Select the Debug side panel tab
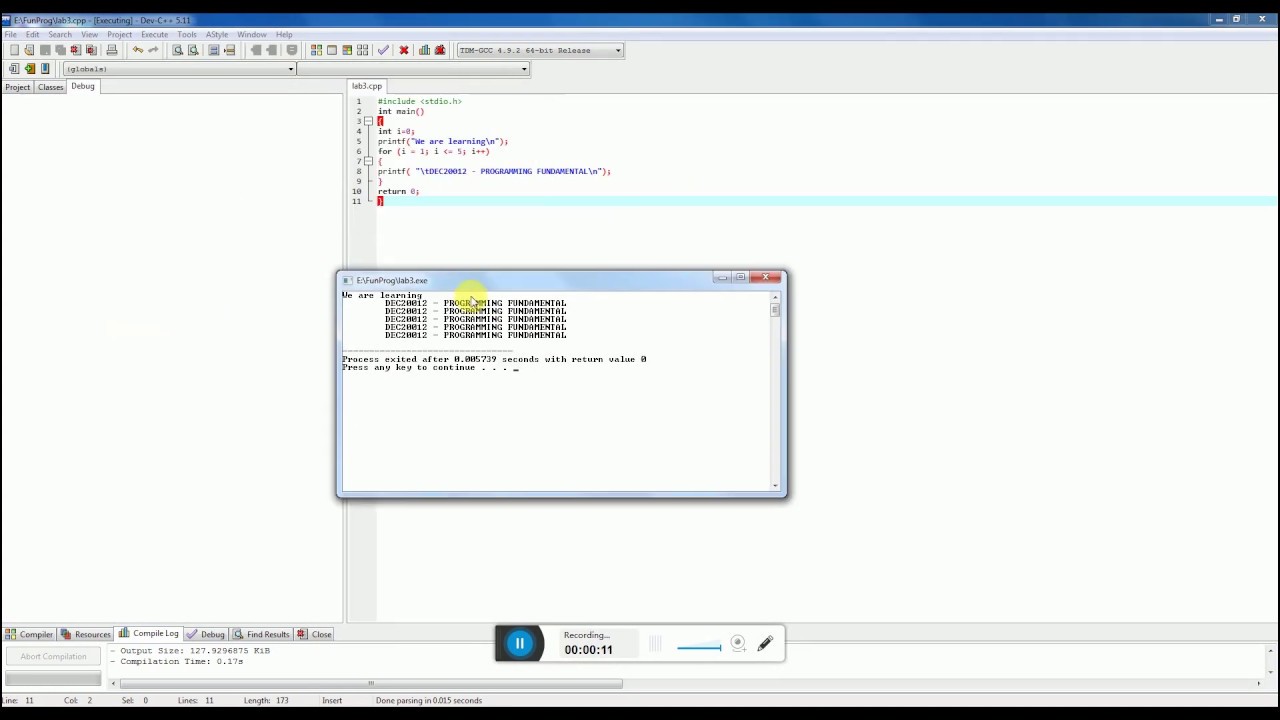The width and height of the screenshot is (1280, 720). point(83,86)
